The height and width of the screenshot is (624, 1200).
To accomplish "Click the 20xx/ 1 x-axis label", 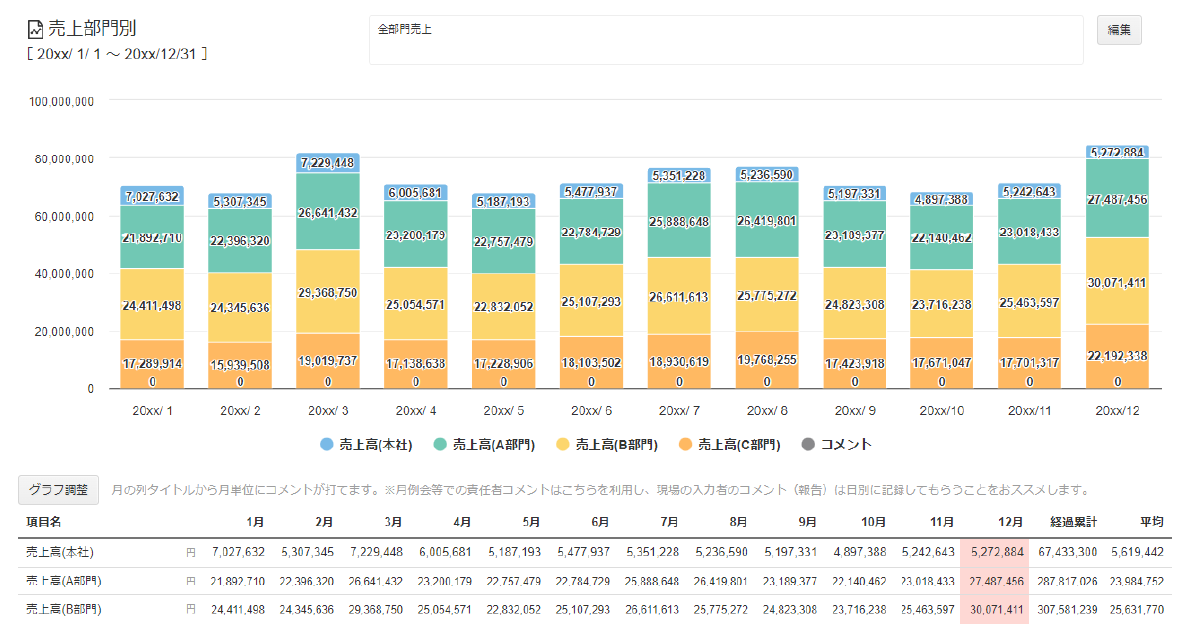I will point(152,411).
